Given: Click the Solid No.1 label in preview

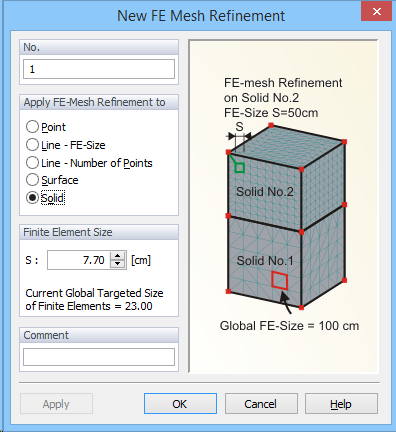Looking at the screenshot, I should (x=265, y=261).
